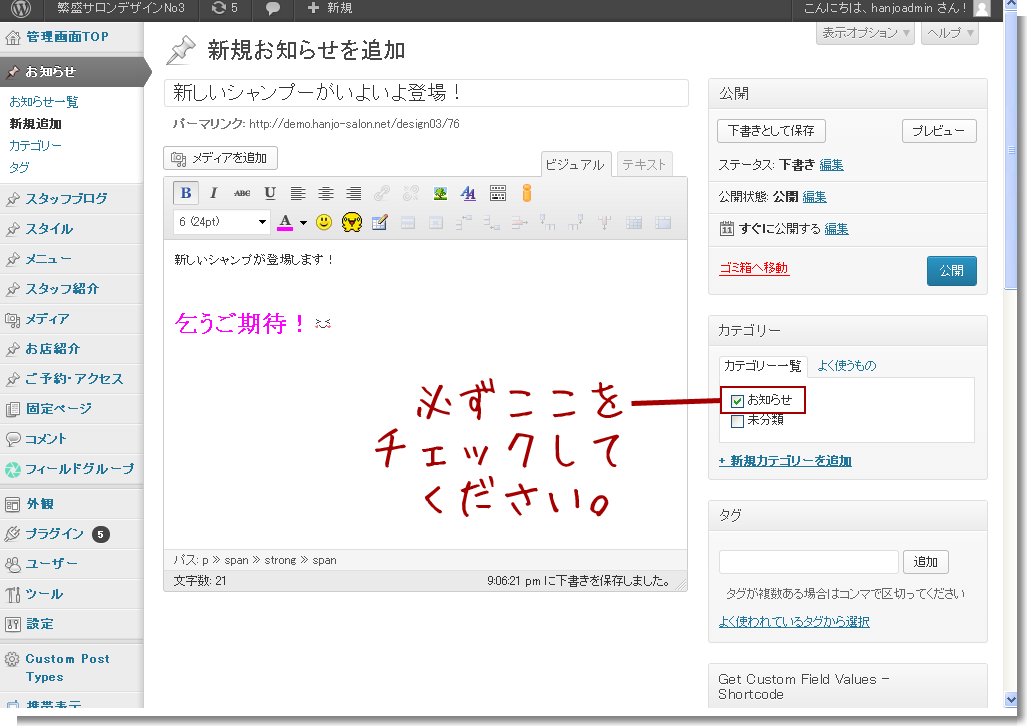Check the 未分類 category checkbox

click(x=737, y=421)
